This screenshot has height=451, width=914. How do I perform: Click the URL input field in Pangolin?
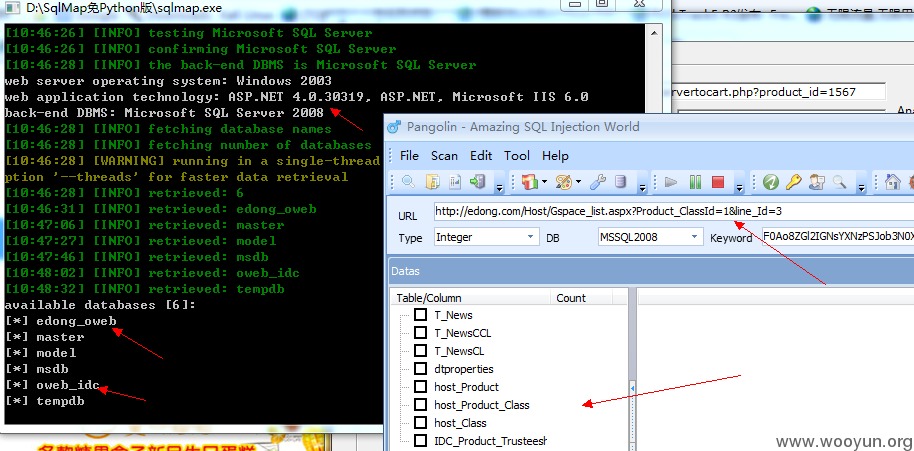coord(674,212)
